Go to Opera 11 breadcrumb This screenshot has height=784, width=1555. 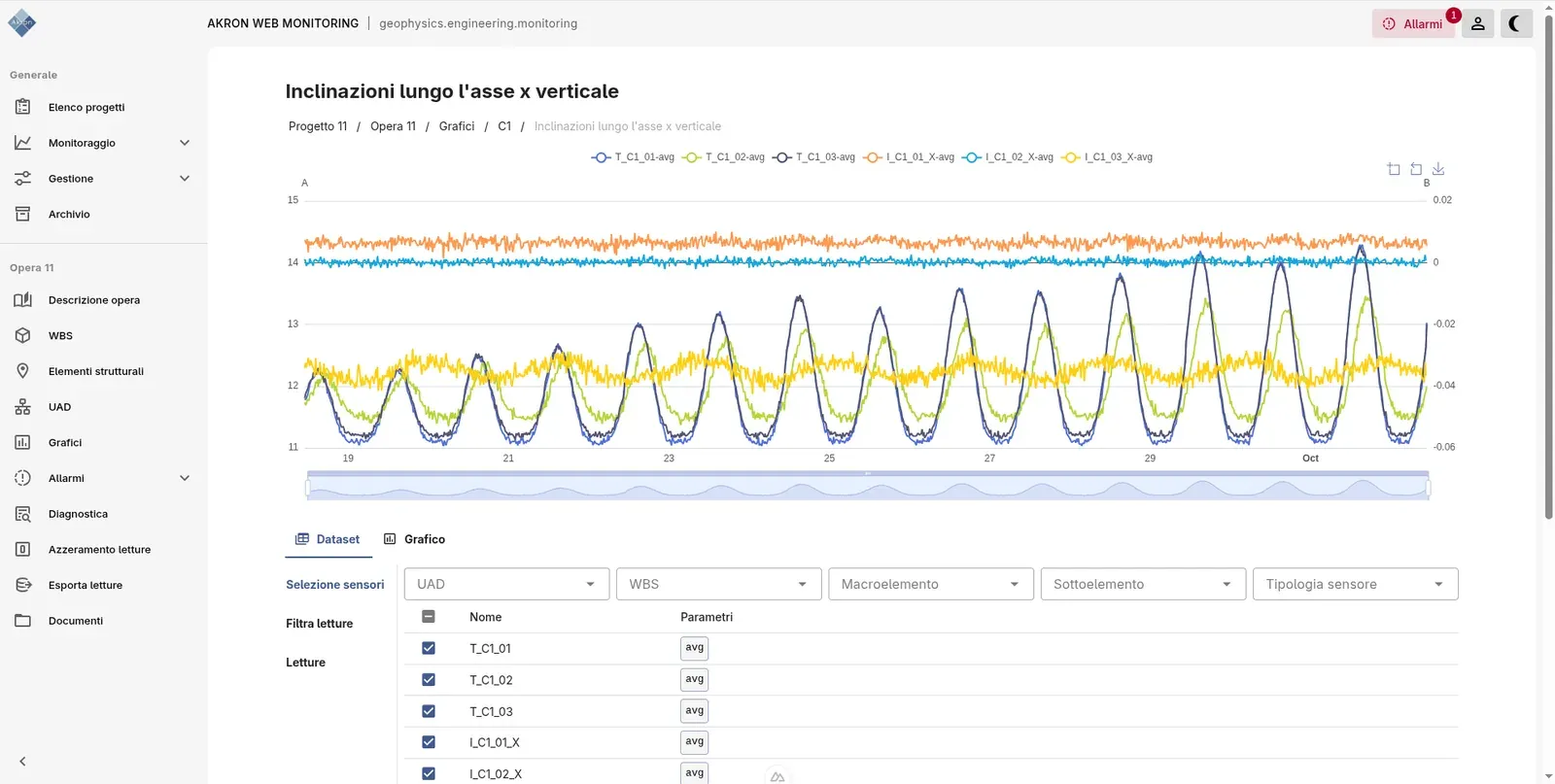pos(393,126)
